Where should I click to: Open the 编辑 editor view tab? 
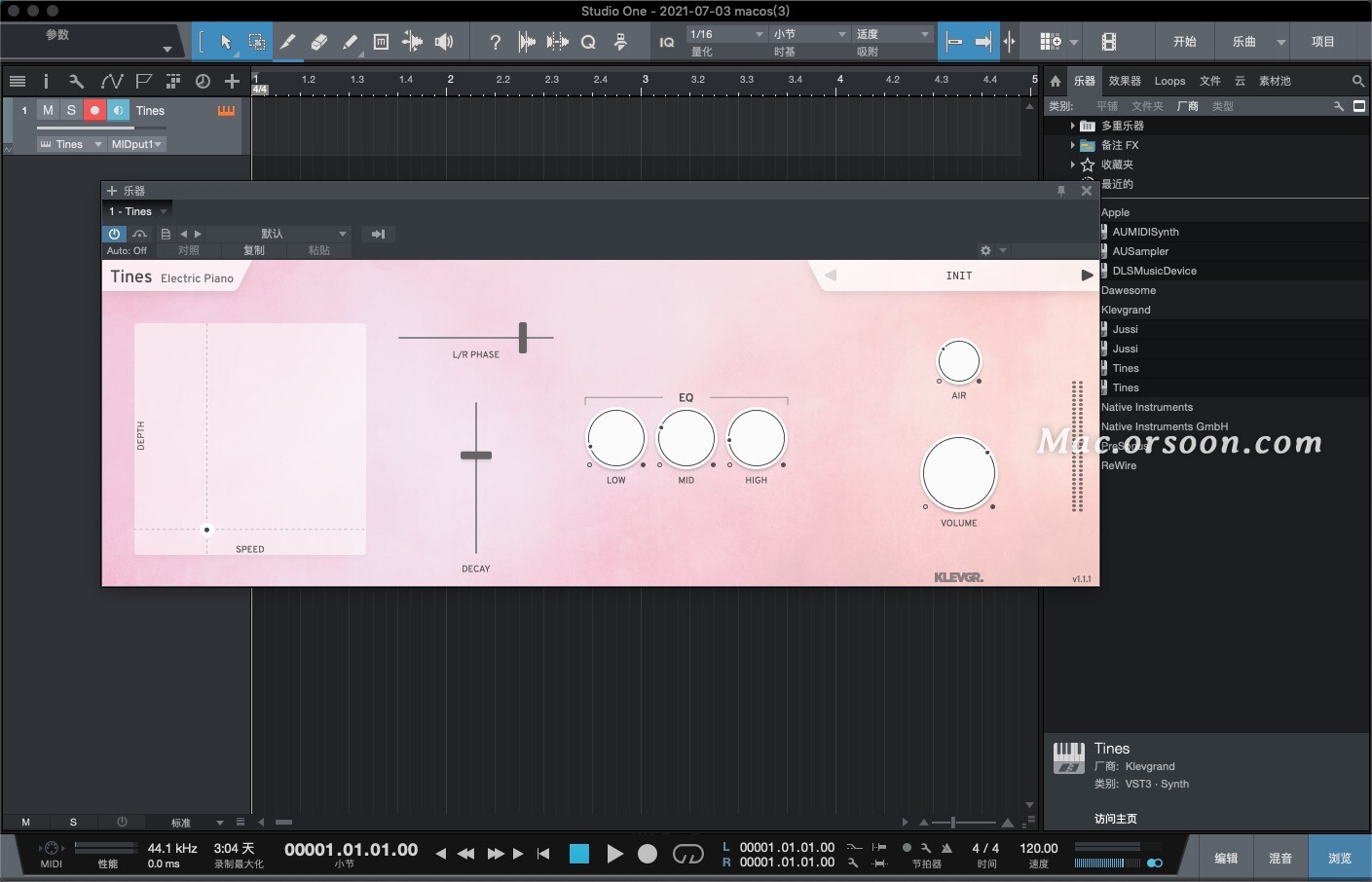tap(1226, 858)
